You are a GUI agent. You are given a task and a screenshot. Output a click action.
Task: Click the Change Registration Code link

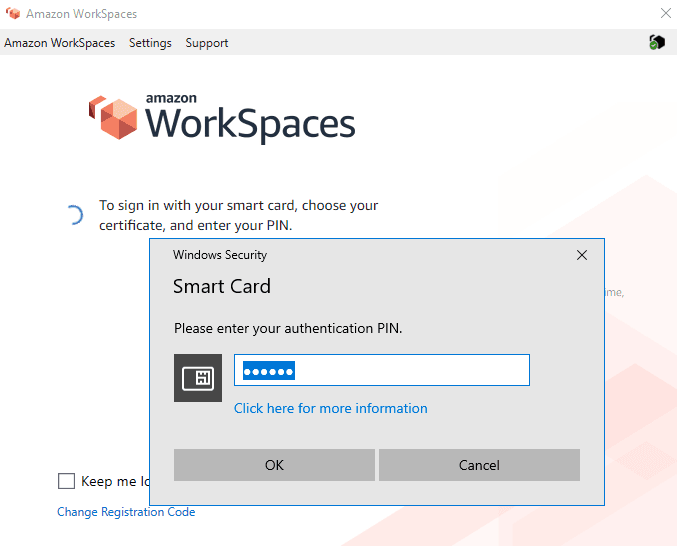(x=126, y=512)
